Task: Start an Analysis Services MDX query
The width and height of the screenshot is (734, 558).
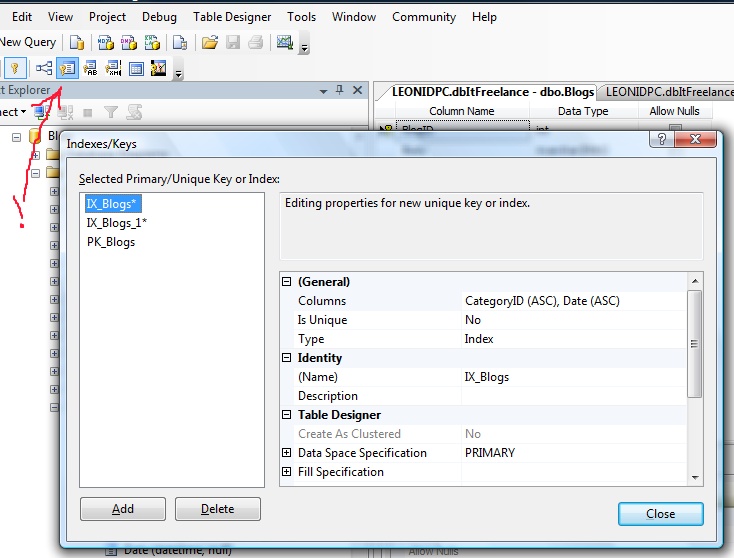Action: 105,43
